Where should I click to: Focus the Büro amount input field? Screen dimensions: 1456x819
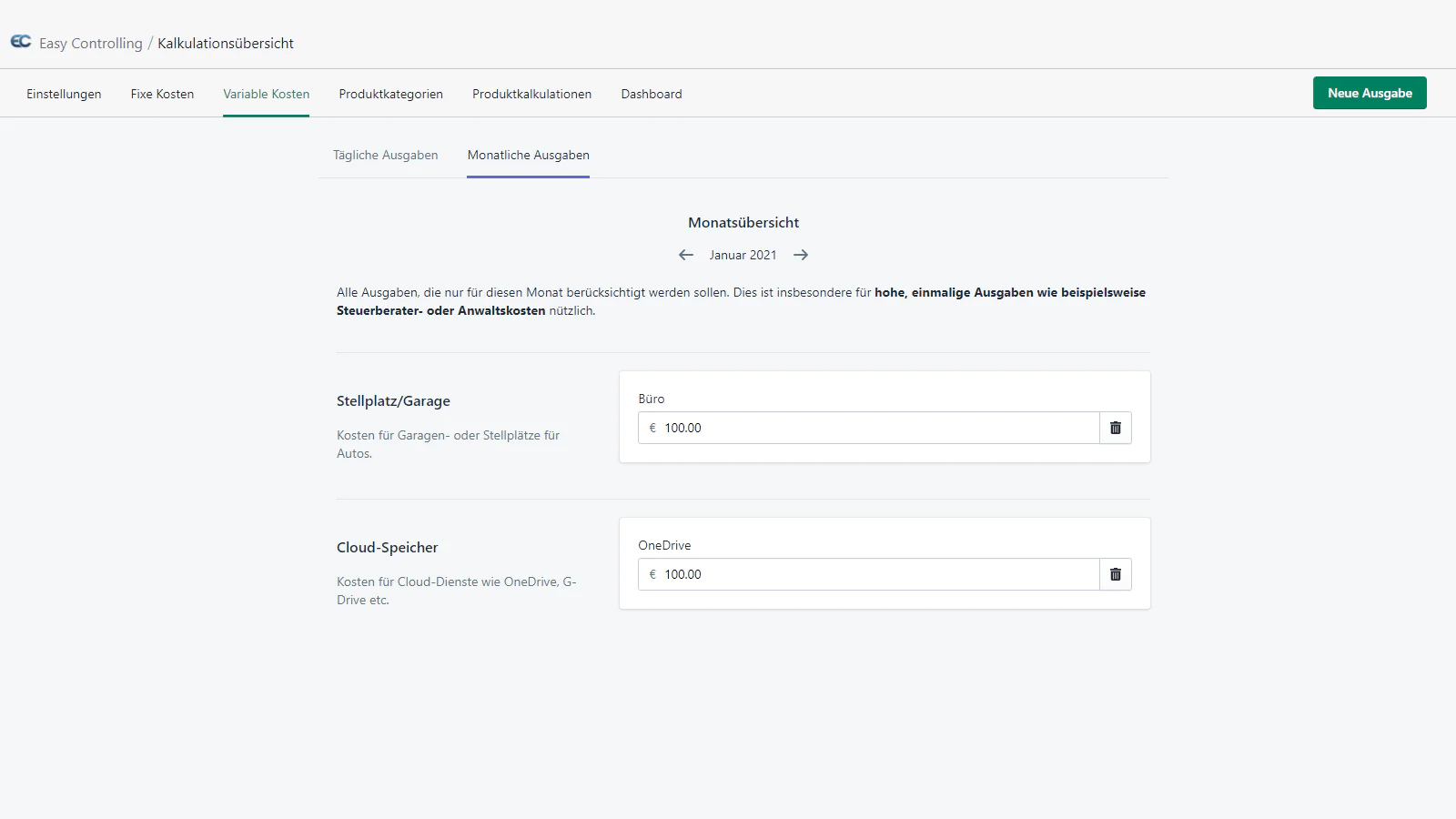(x=874, y=428)
